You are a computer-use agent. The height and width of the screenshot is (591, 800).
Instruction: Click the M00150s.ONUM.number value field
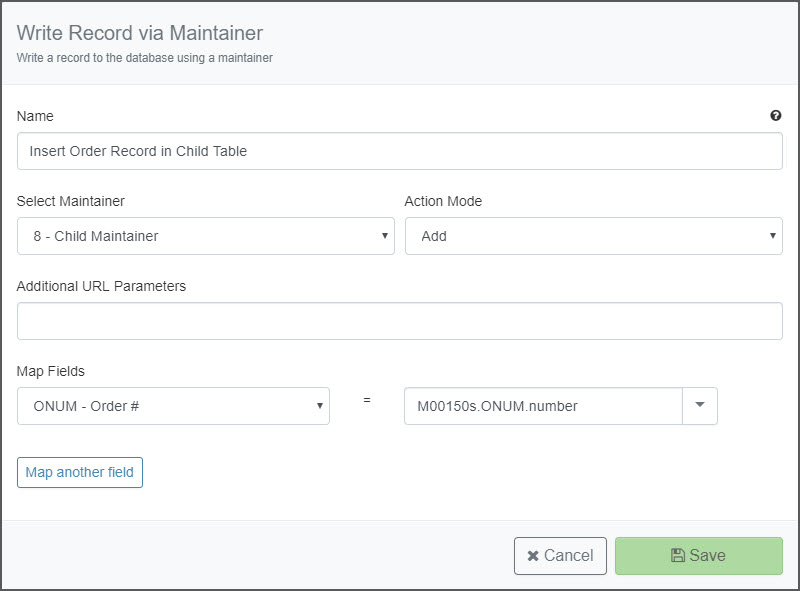543,406
